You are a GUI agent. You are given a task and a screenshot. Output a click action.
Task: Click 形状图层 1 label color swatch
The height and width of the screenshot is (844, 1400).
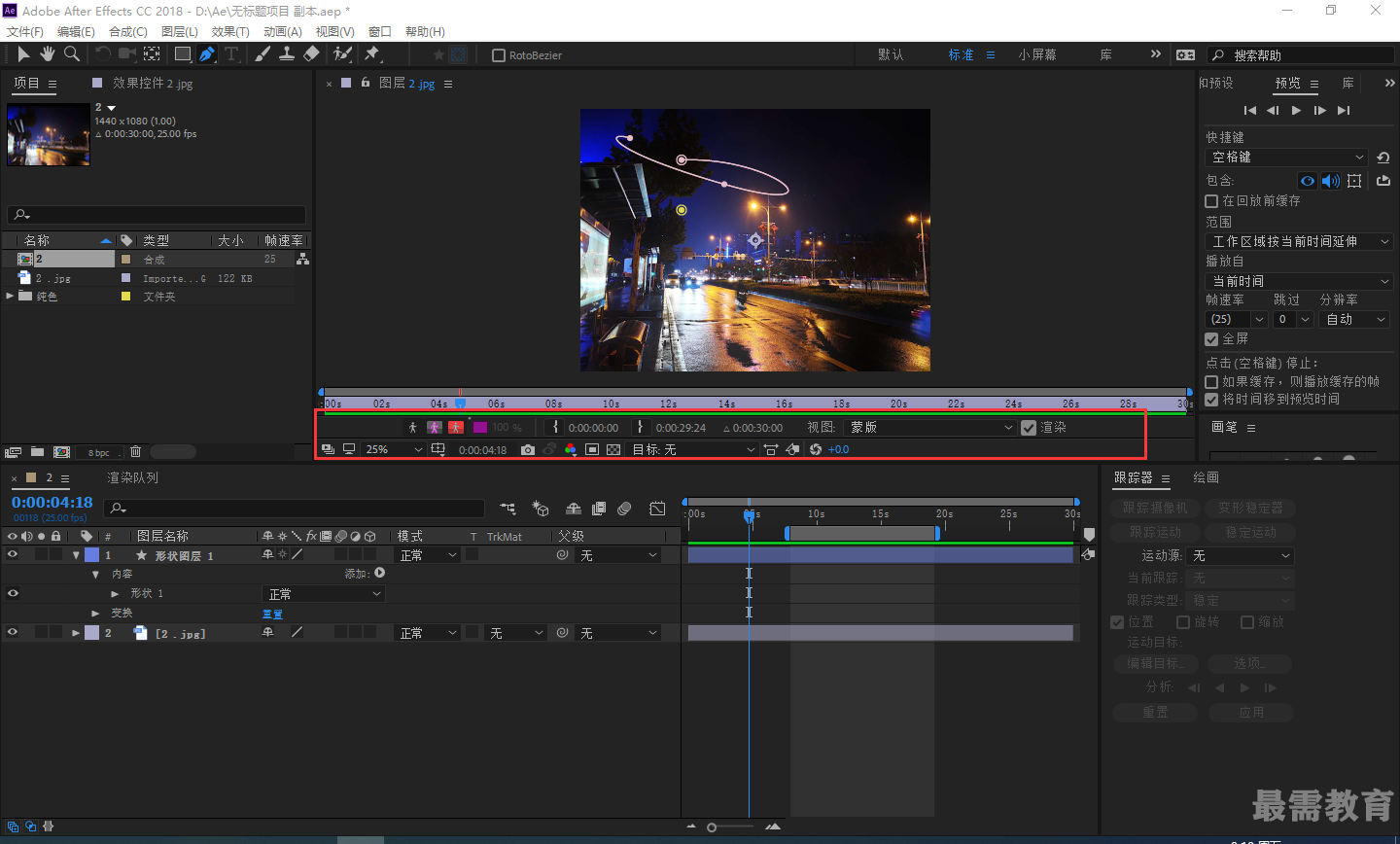(x=91, y=555)
